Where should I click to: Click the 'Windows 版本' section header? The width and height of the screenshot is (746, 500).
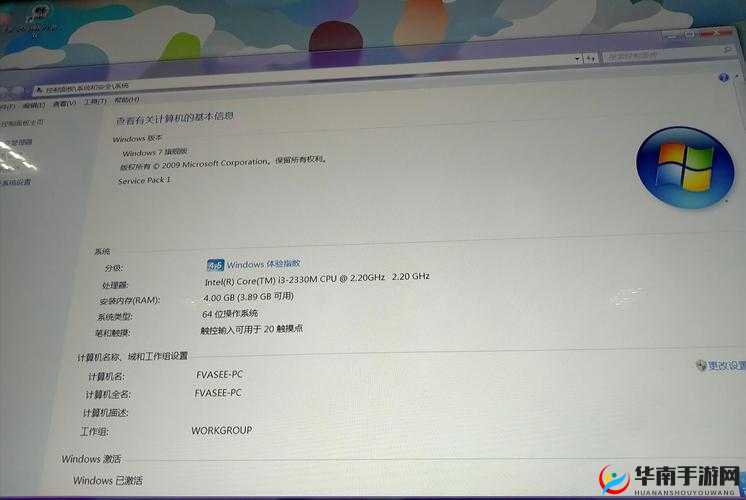click(137, 138)
